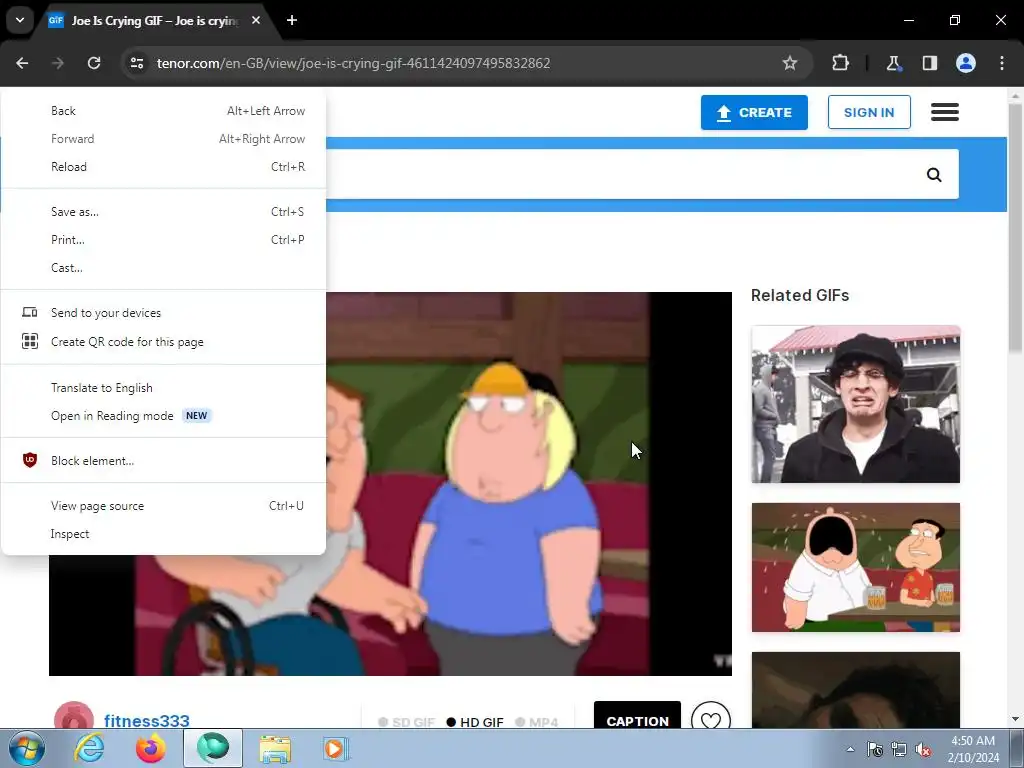The image size is (1024, 768).
Task: Click the Action Center flag tray icon
Action: coord(874,749)
